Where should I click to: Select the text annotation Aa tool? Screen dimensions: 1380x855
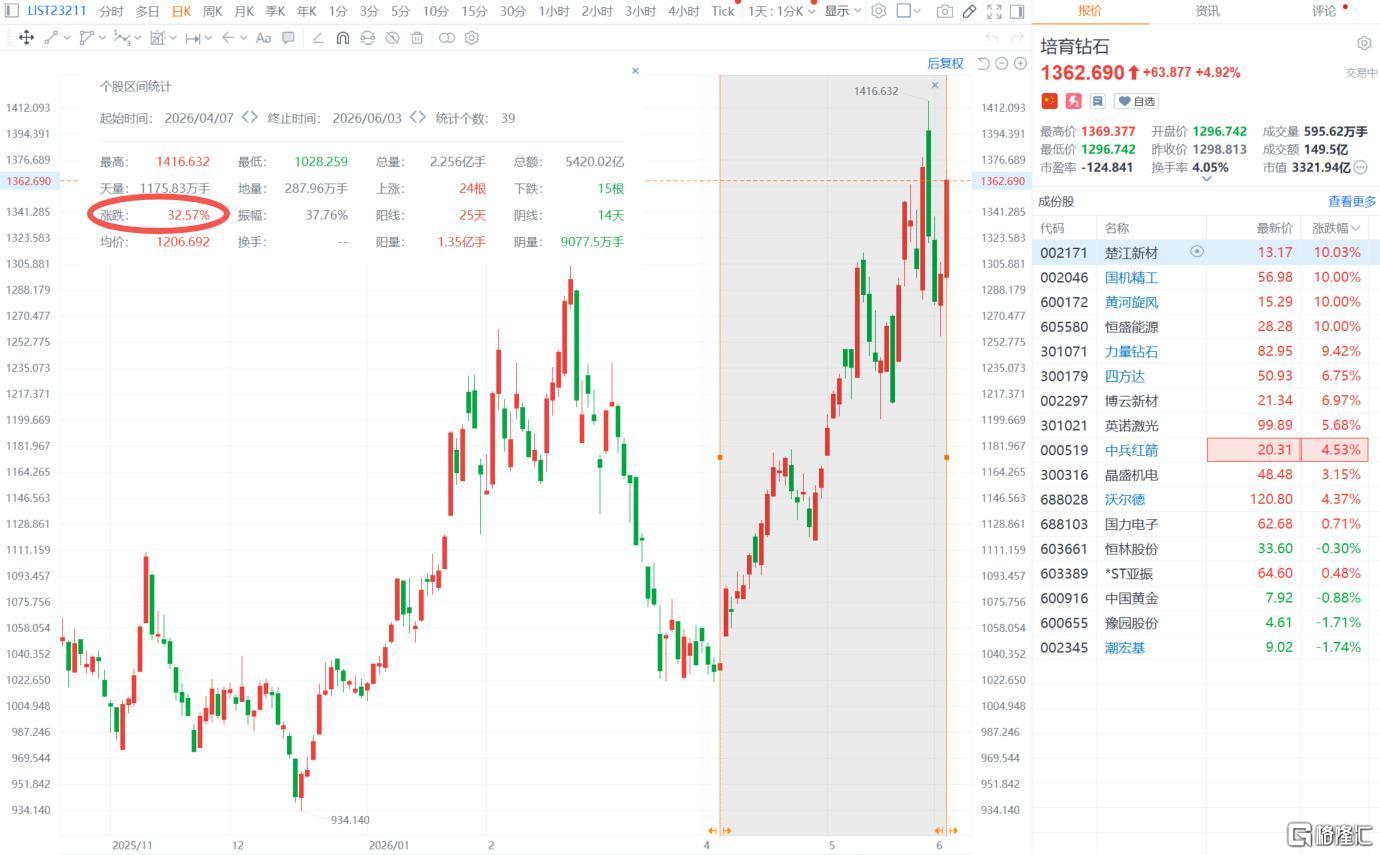pyautogui.click(x=263, y=38)
